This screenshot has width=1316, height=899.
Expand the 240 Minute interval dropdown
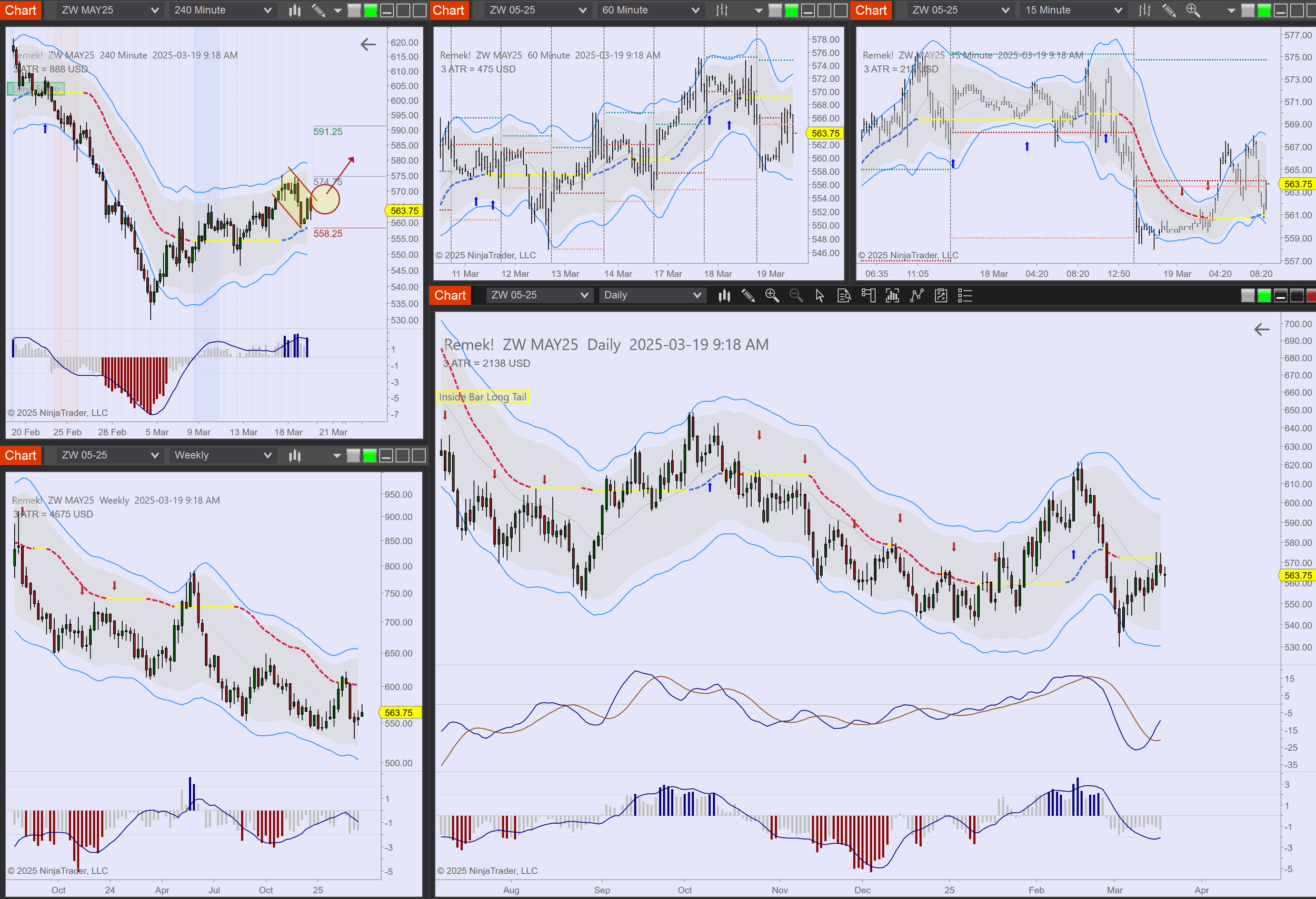pyautogui.click(x=222, y=10)
